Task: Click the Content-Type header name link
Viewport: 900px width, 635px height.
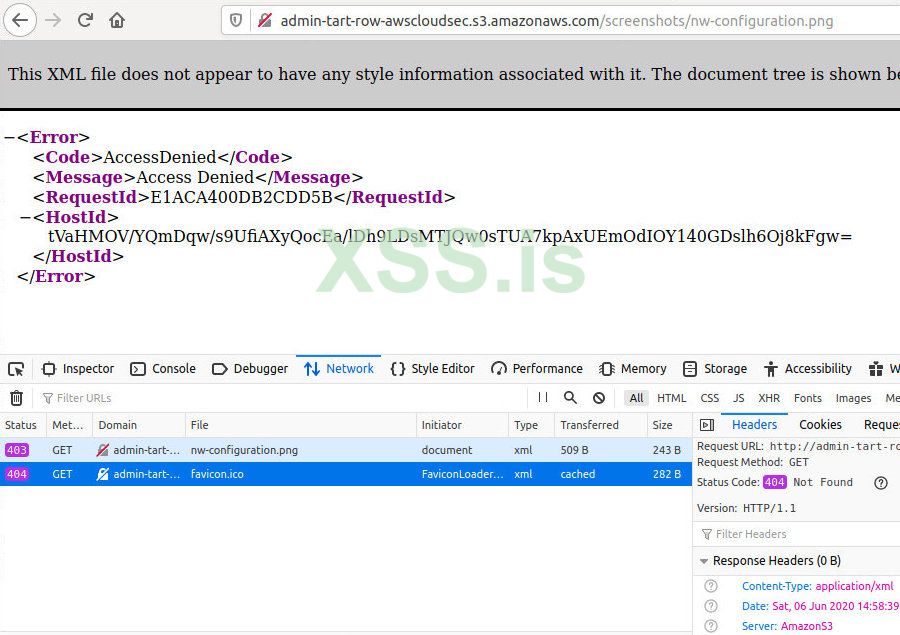Action: tap(777, 586)
